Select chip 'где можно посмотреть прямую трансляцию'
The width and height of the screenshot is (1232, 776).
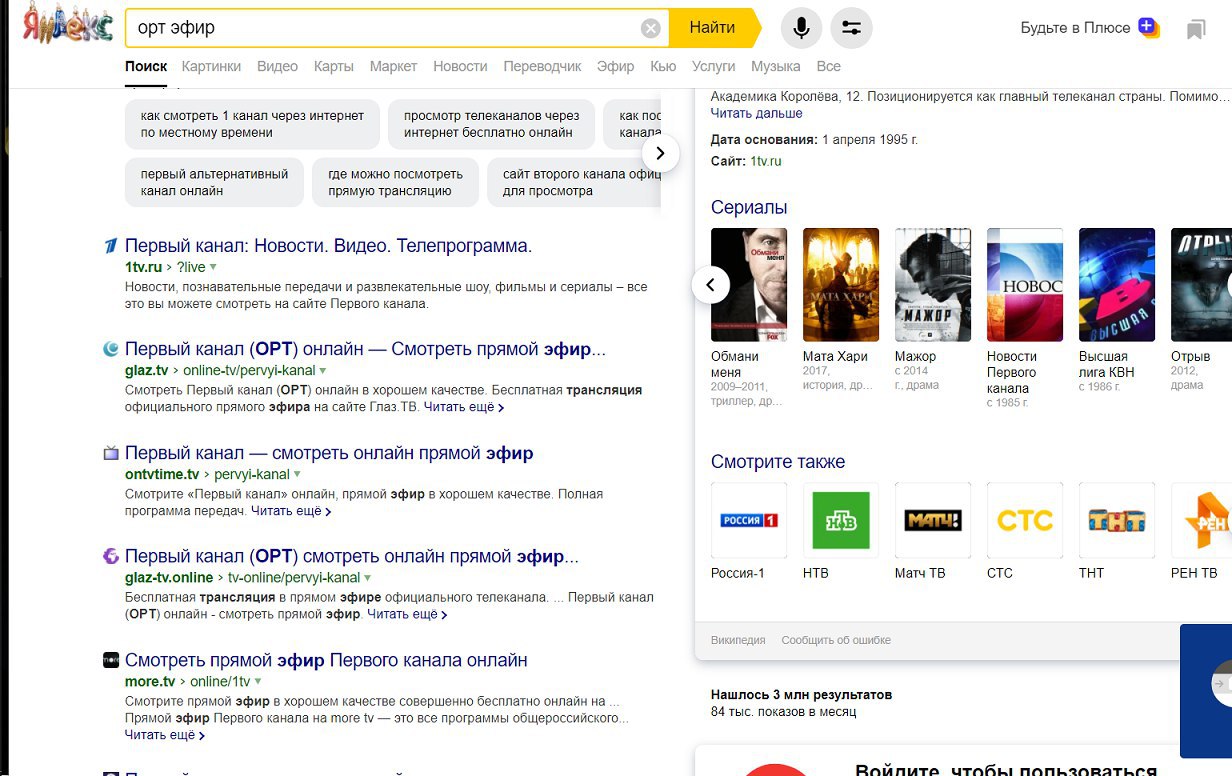pos(395,182)
